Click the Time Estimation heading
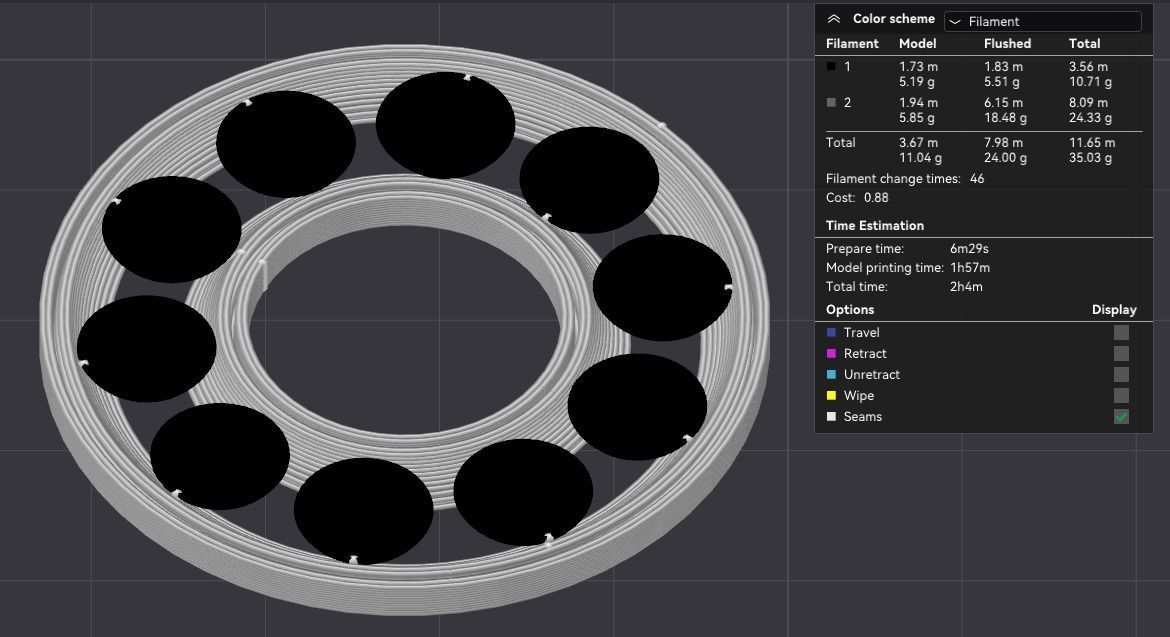Screen dimensions: 1170x637 coord(875,225)
